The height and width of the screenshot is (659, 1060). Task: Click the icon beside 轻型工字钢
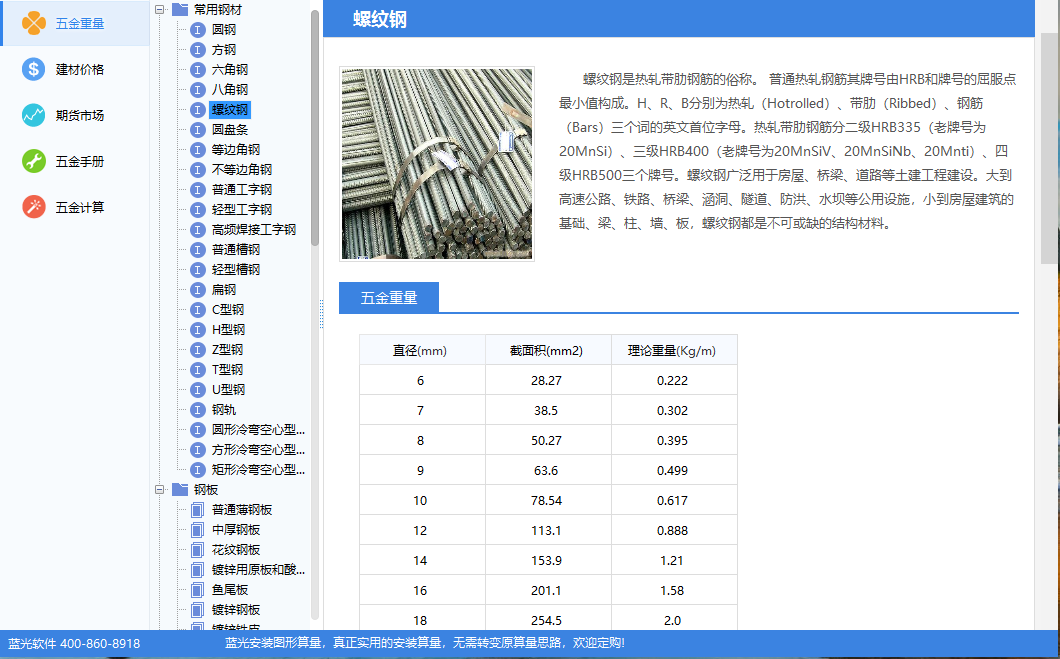197,210
